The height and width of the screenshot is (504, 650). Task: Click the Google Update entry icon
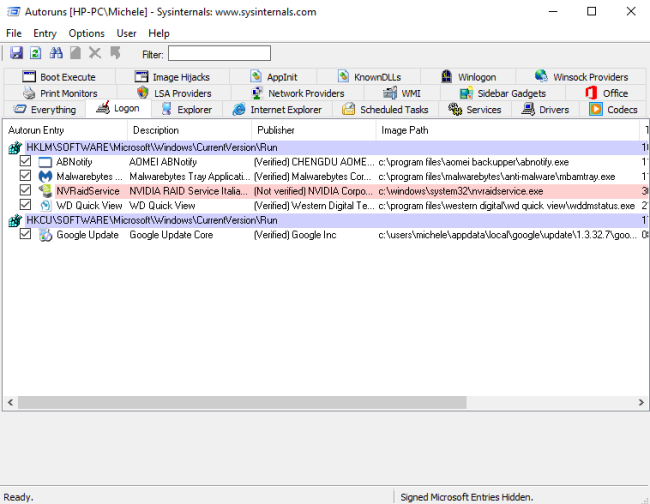point(45,235)
